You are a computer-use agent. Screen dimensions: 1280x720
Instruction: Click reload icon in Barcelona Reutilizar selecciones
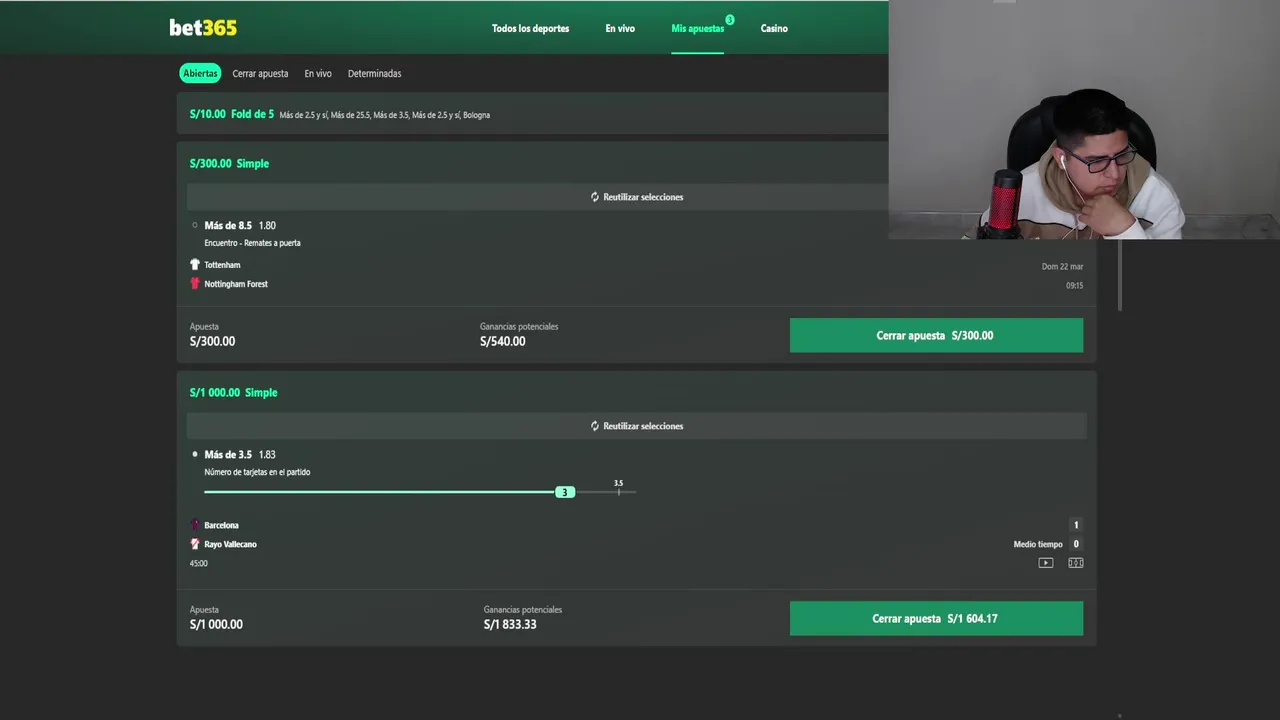(x=594, y=426)
